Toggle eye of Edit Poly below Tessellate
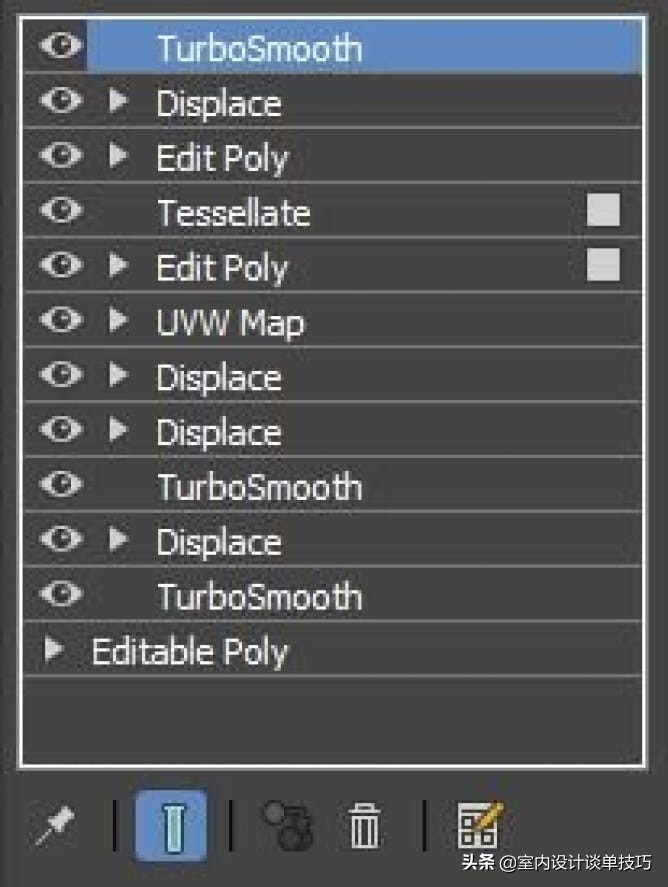This screenshot has width=668, height=887. click(62, 266)
